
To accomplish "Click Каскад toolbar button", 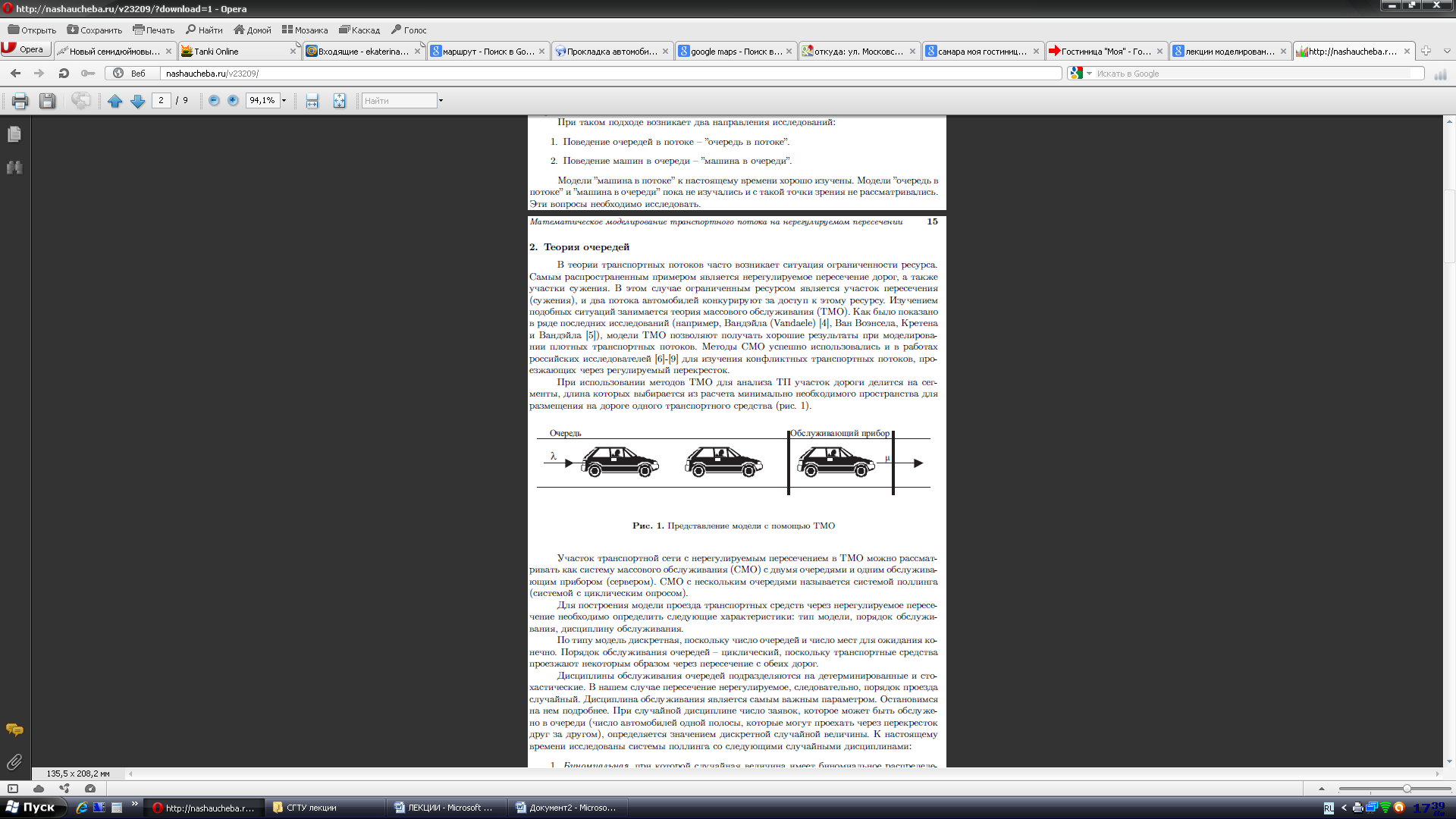I will (359, 30).
